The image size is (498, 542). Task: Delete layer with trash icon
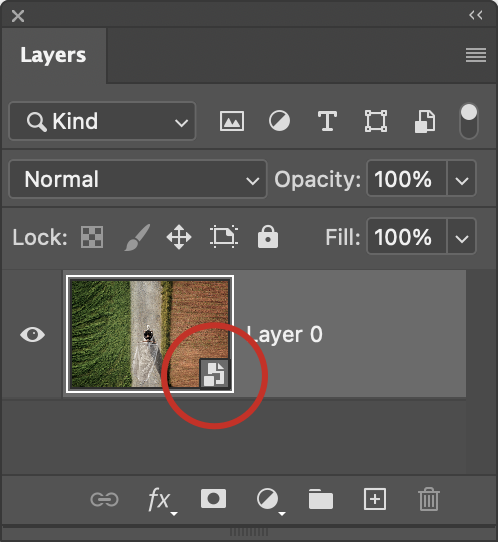[x=429, y=499]
